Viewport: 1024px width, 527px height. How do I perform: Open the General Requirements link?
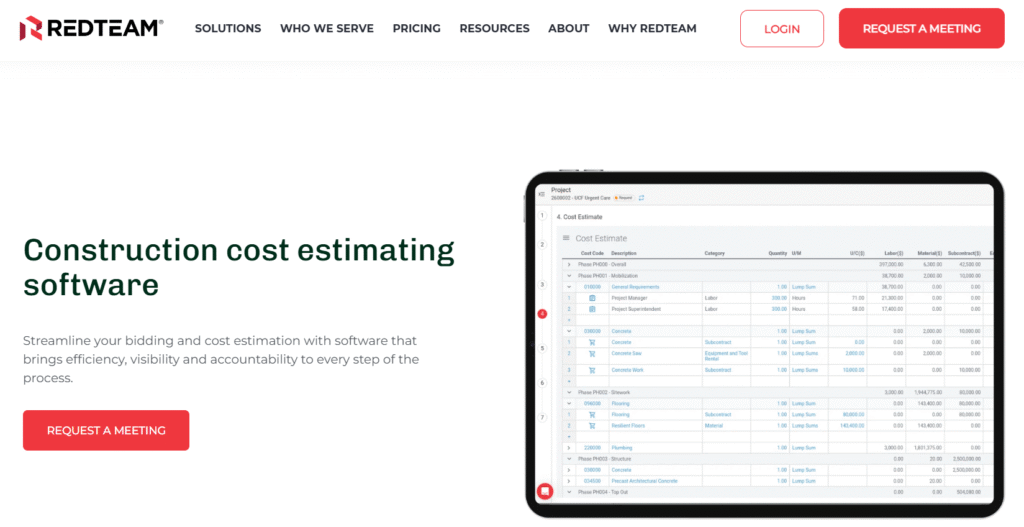click(635, 287)
